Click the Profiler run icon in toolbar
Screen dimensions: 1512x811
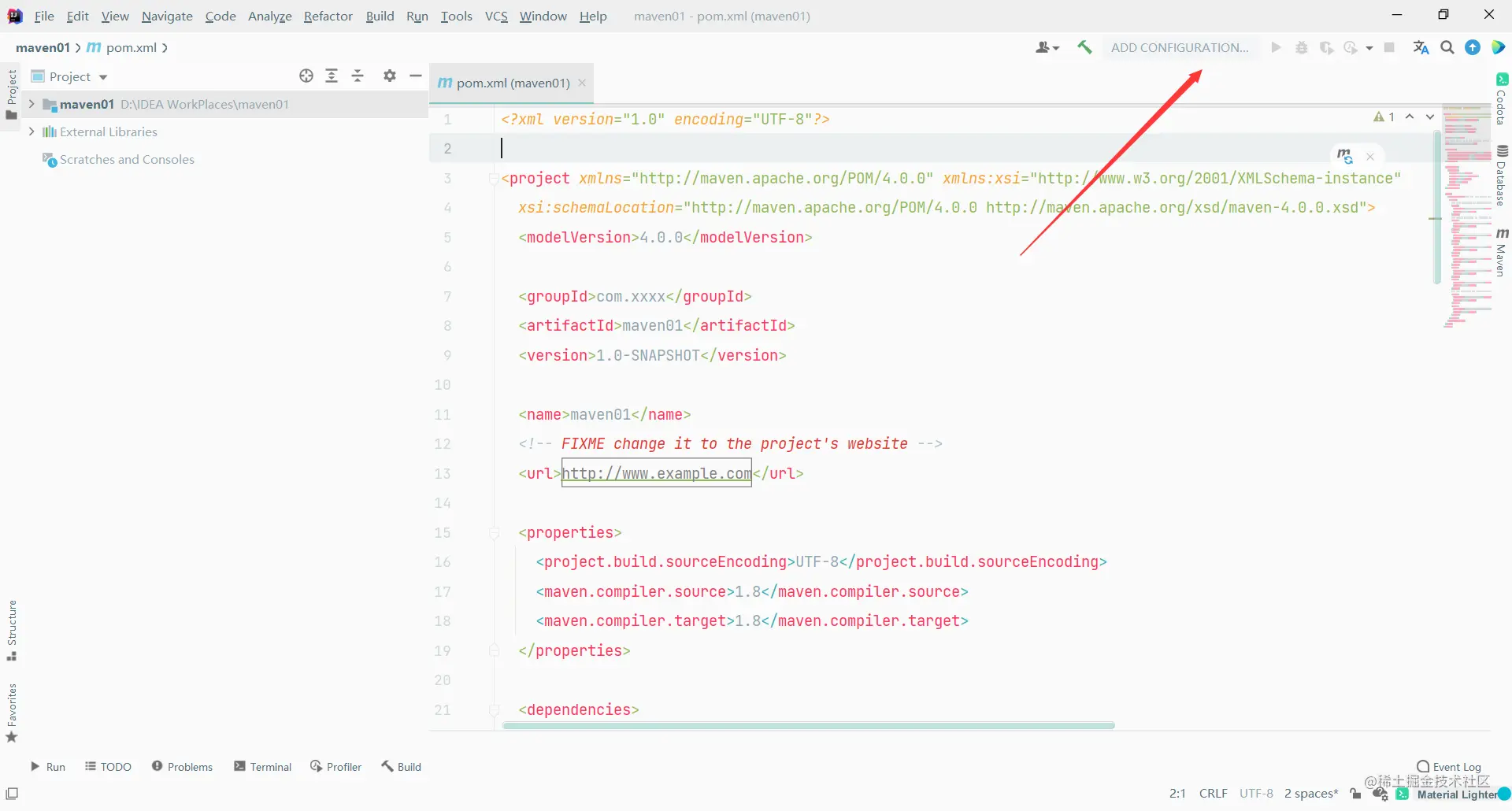pyautogui.click(x=1351, y=47)
